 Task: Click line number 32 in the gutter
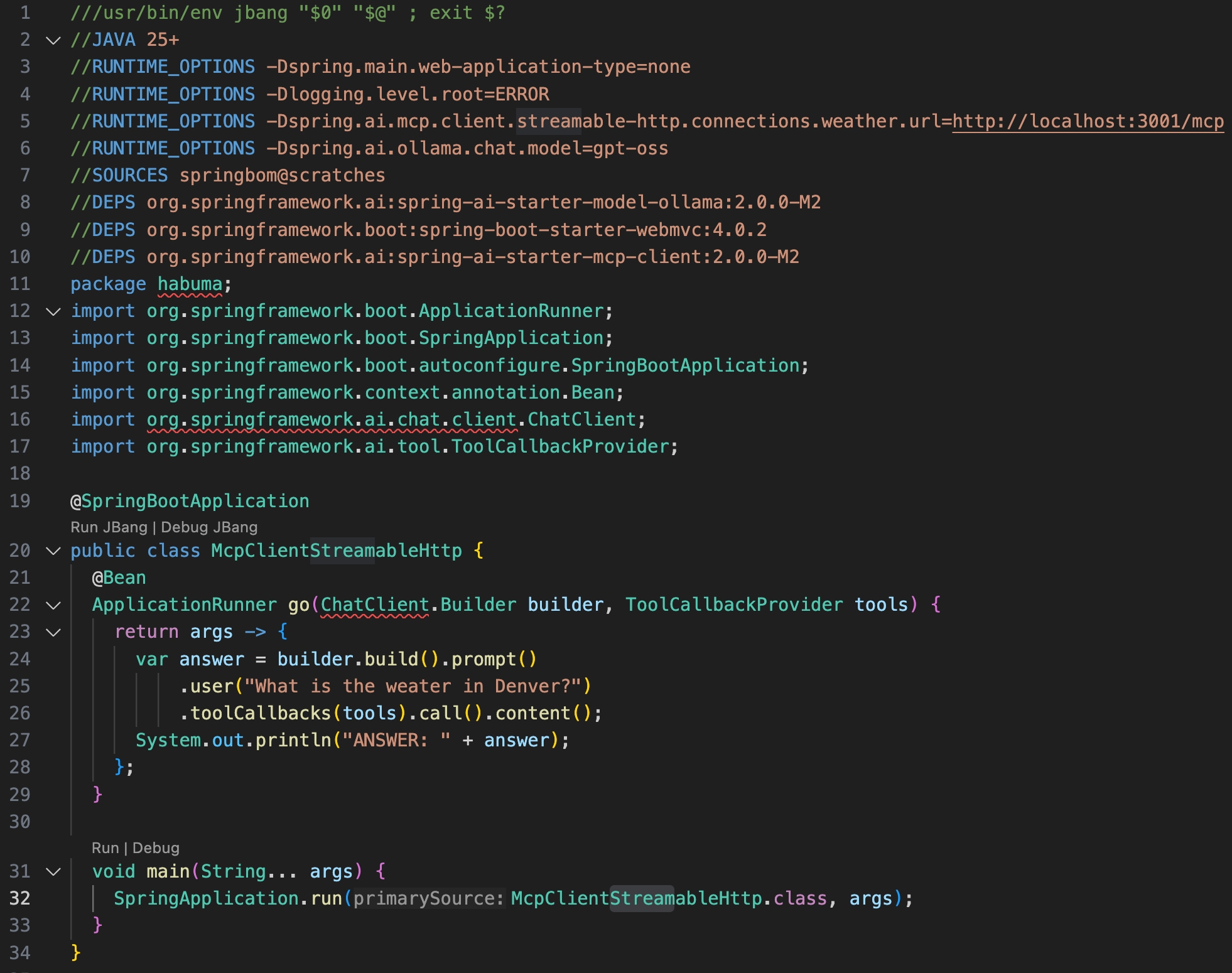pos(20,898)
